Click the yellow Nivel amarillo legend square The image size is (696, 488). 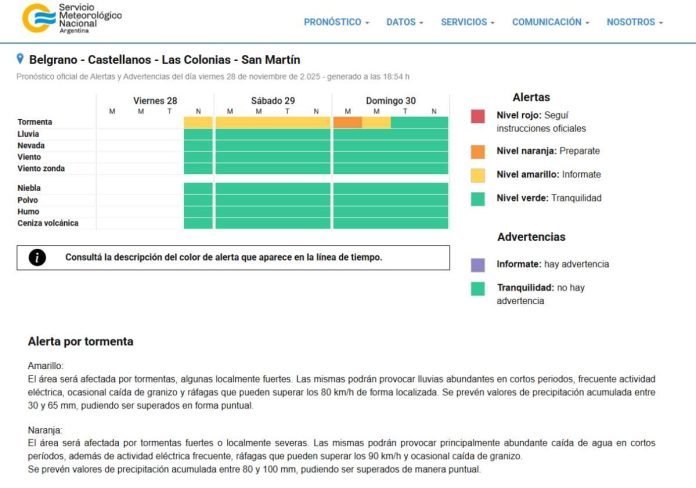[478, 175]
